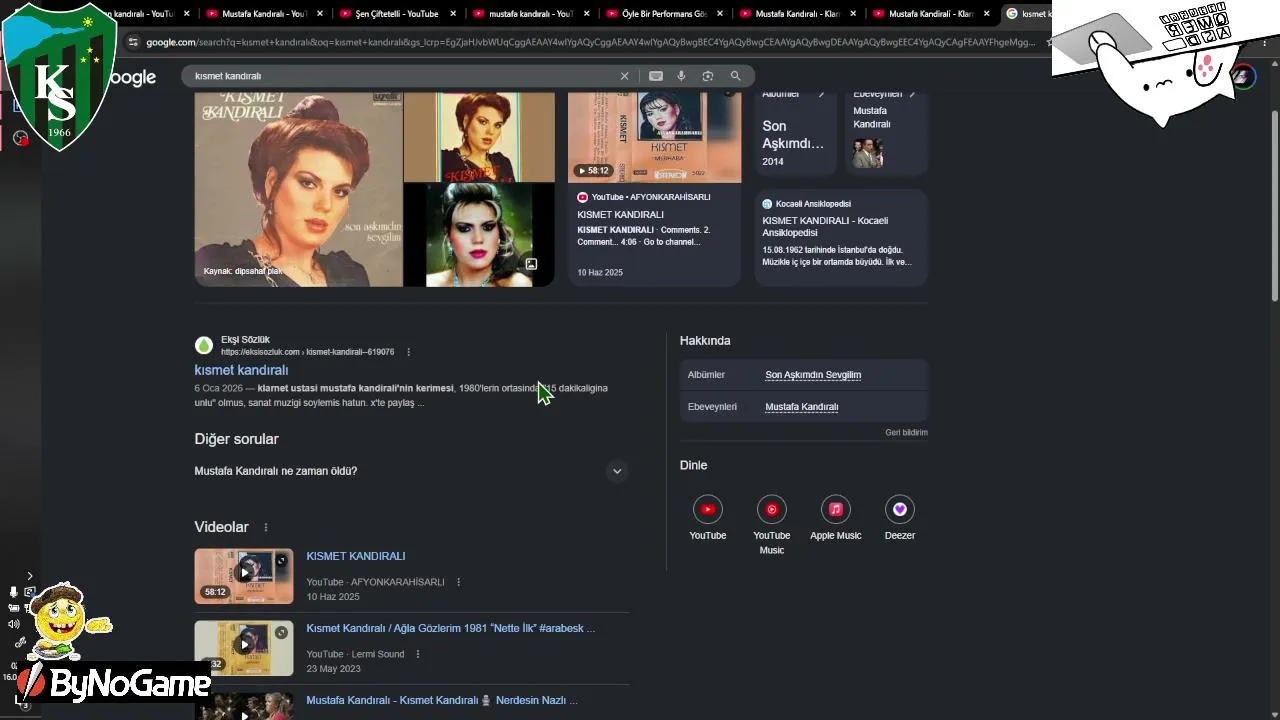Image resolution: width=1280 pixels, height=720 pixels.
Task: Open the on-screen keyboard input tool
Action: 656,76
